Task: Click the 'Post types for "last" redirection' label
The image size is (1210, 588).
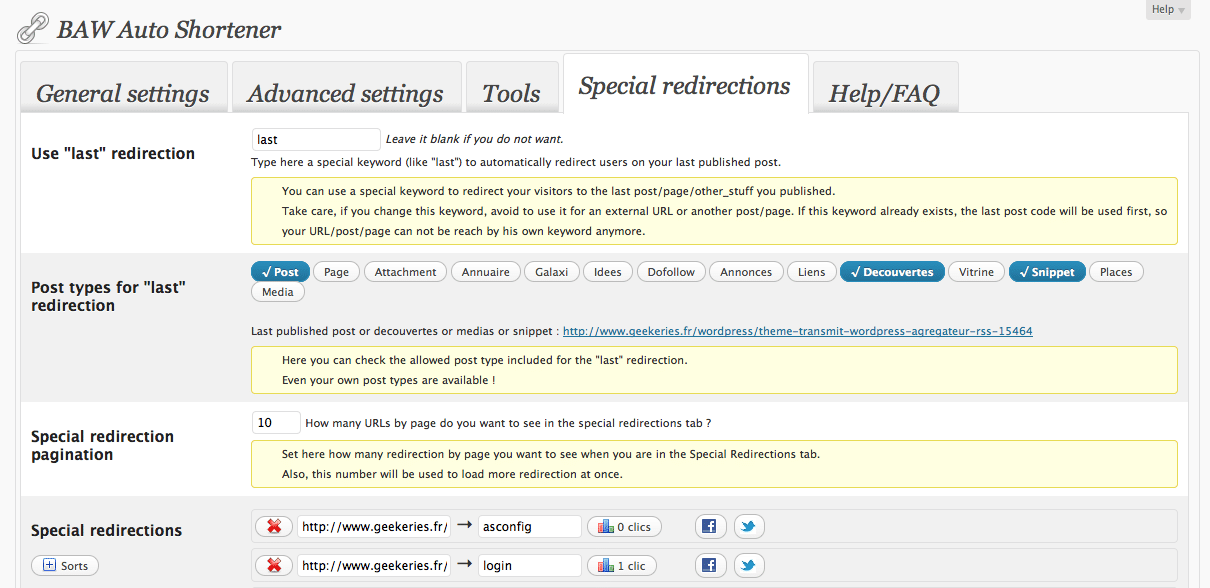Action: [108, 296]
